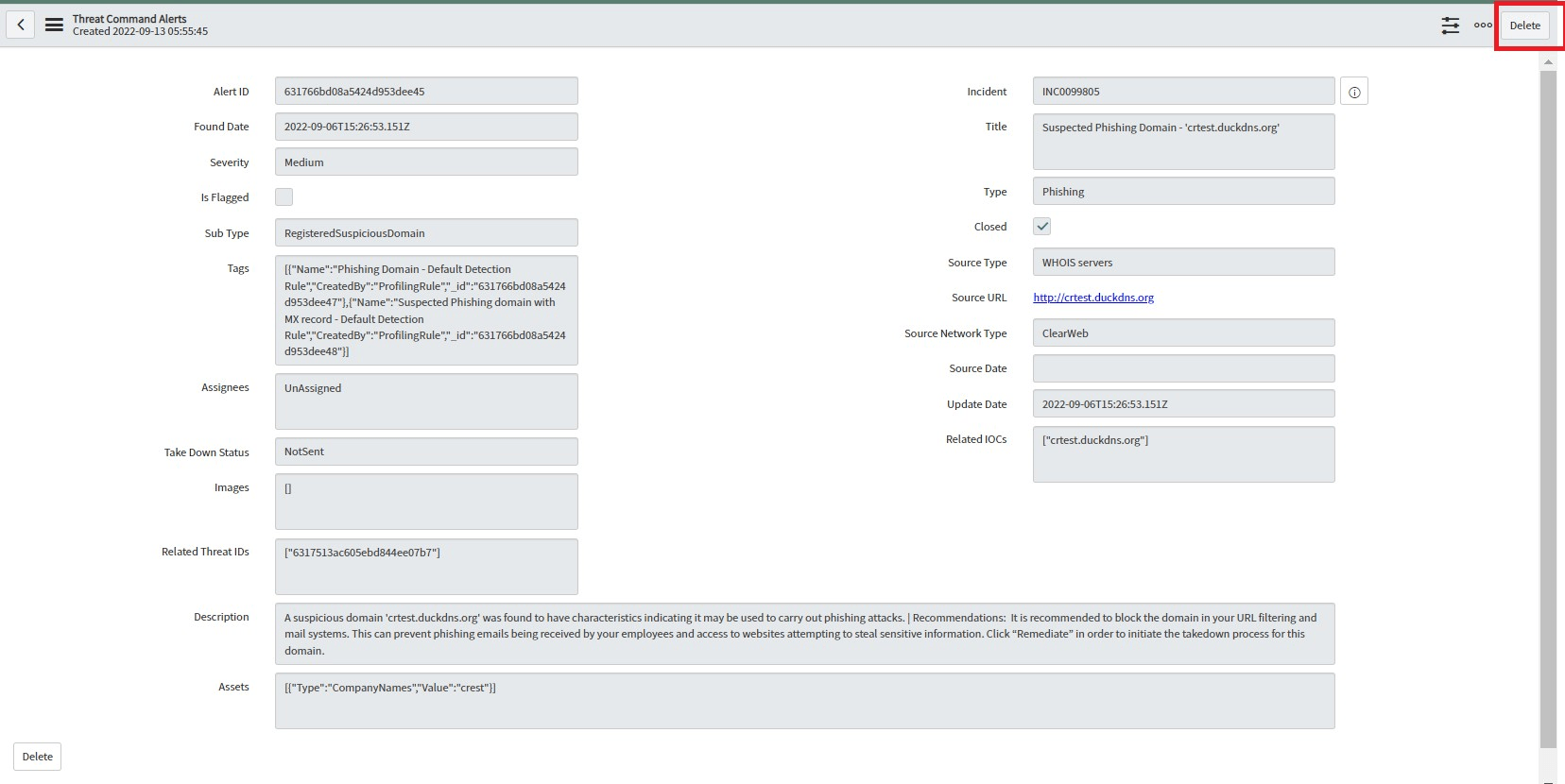Click the Delete button in header

1524,26
